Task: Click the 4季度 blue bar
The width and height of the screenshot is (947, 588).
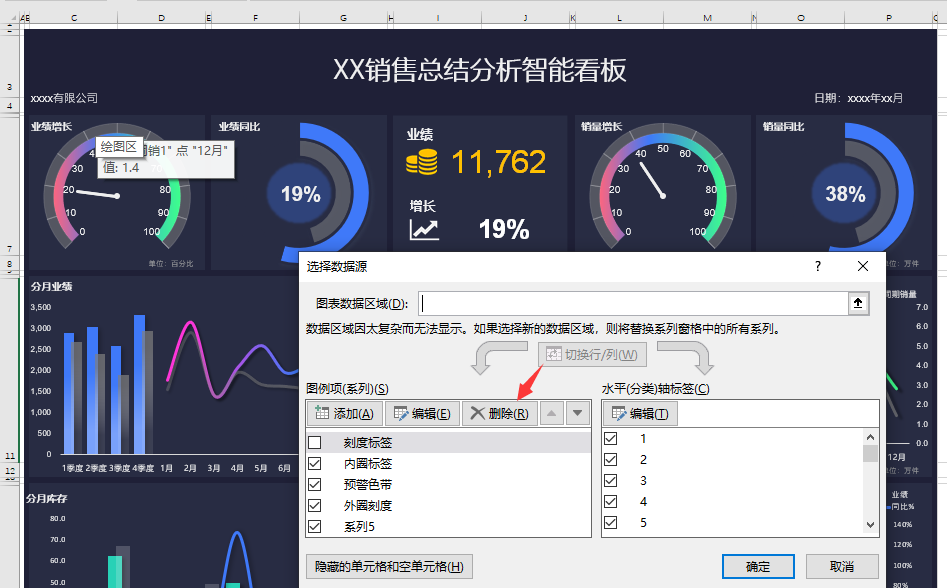Action: point(139,384)
